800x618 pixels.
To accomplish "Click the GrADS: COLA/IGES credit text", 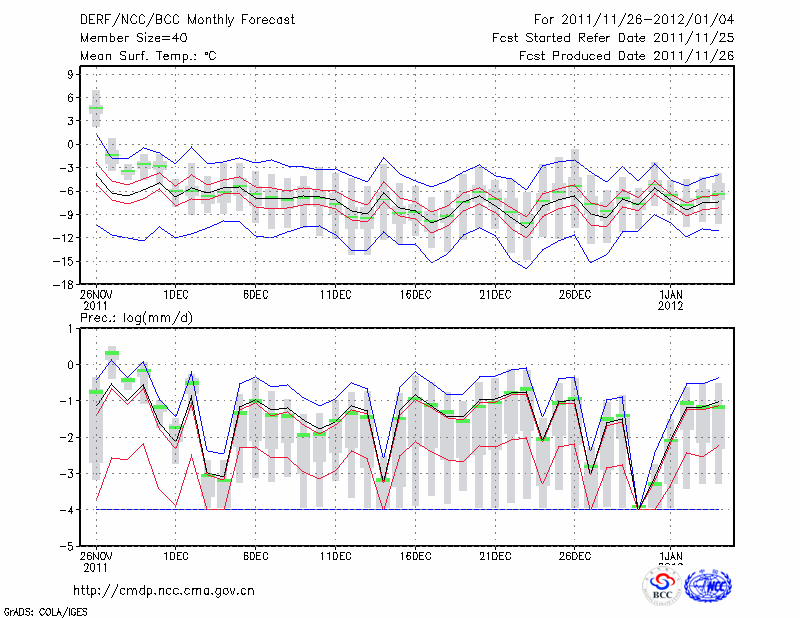I will pyautogui.click(x=41, y=610).
